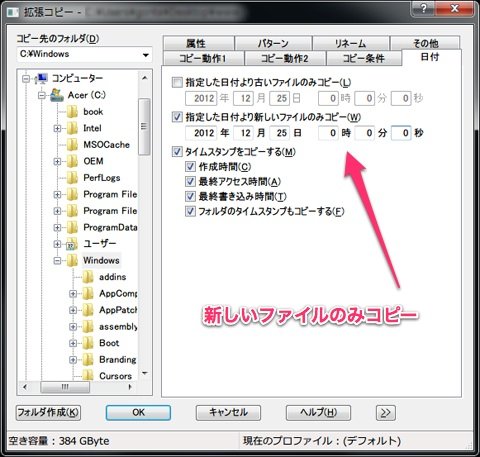Click the 拡張コピー title bar app icon

(13, 12)
